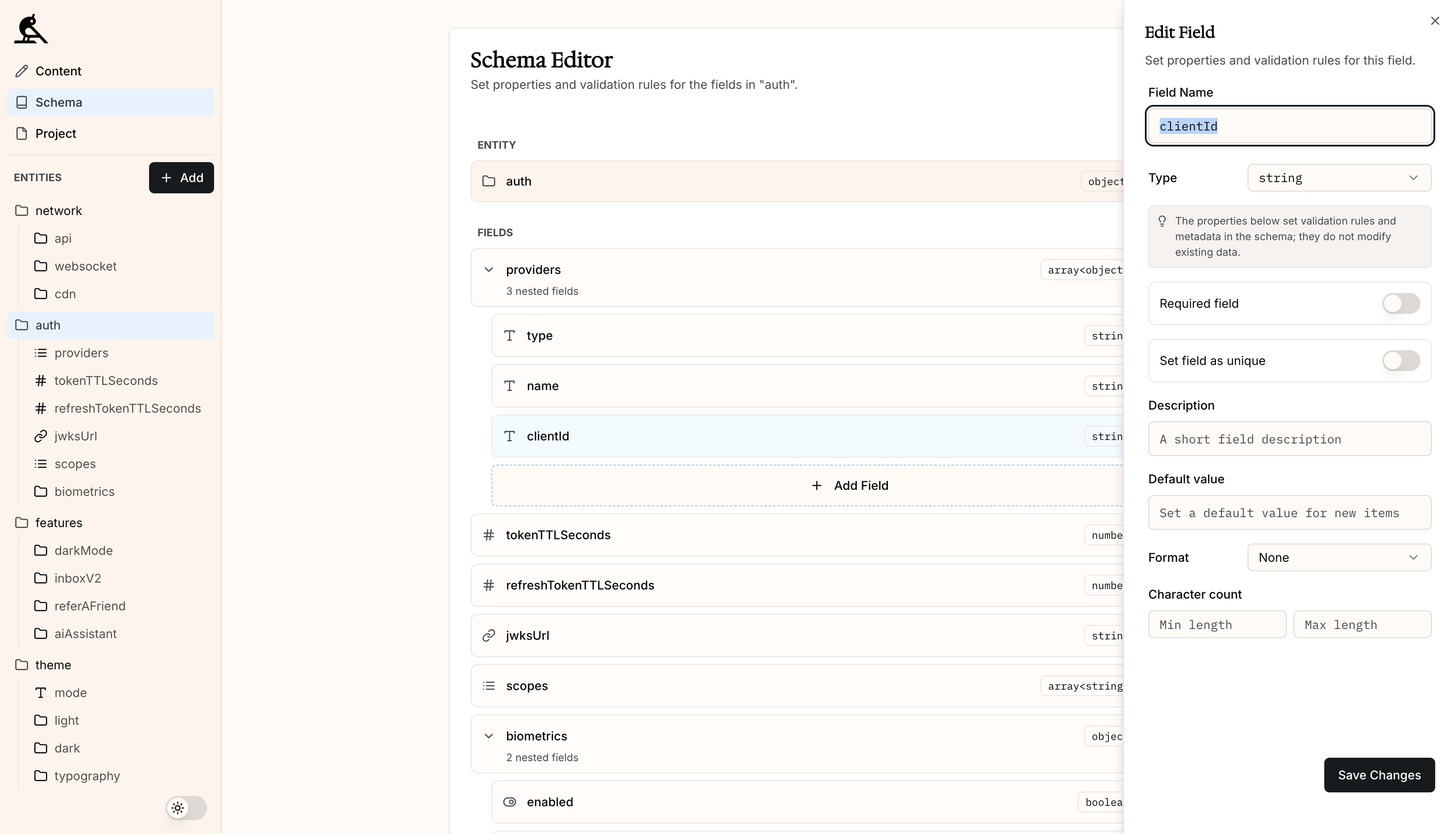Click the Add Field button
The image size is (1456, 834).
coord(850,485)
